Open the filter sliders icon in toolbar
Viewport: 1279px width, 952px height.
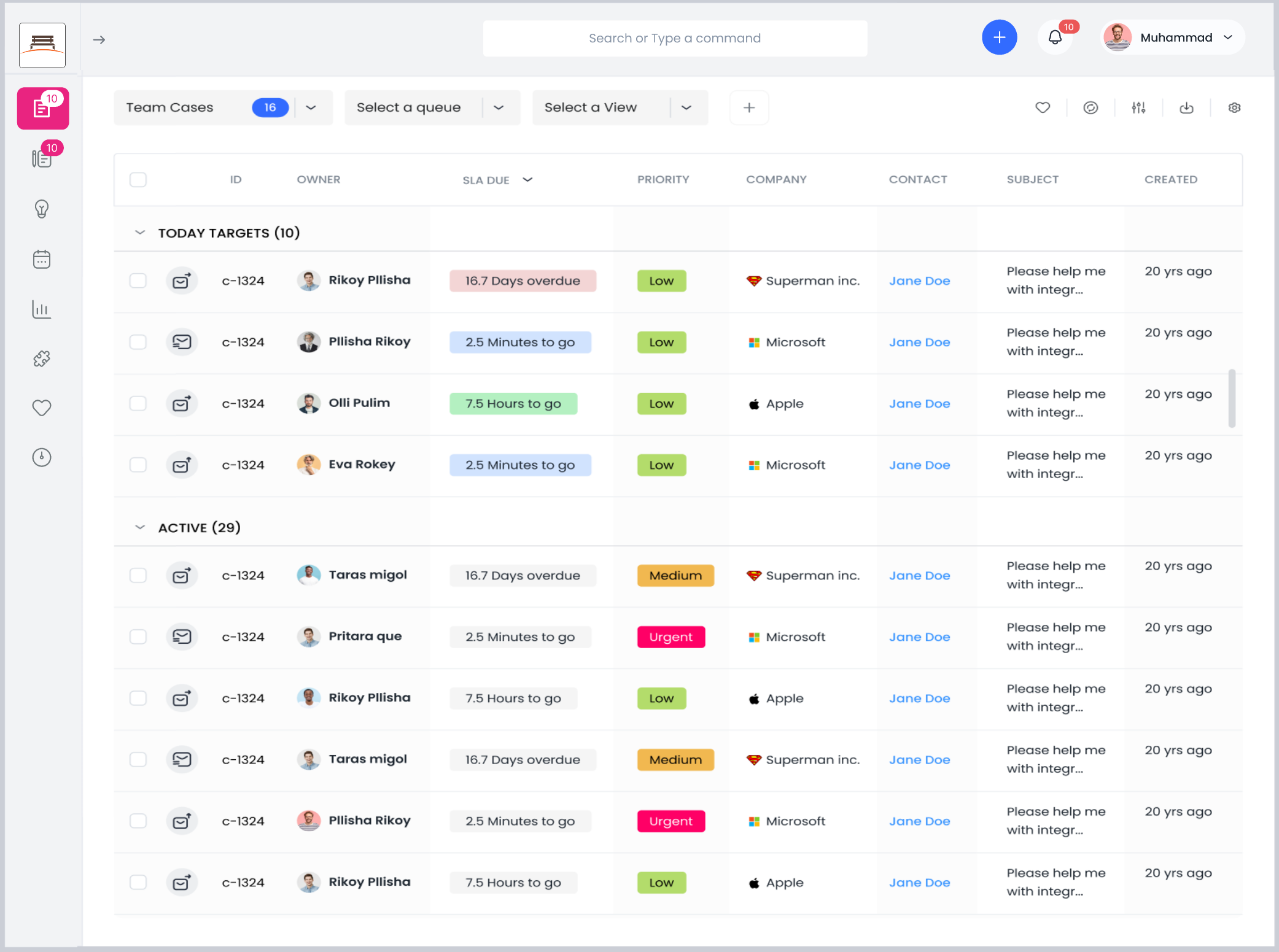[1138, 108]
